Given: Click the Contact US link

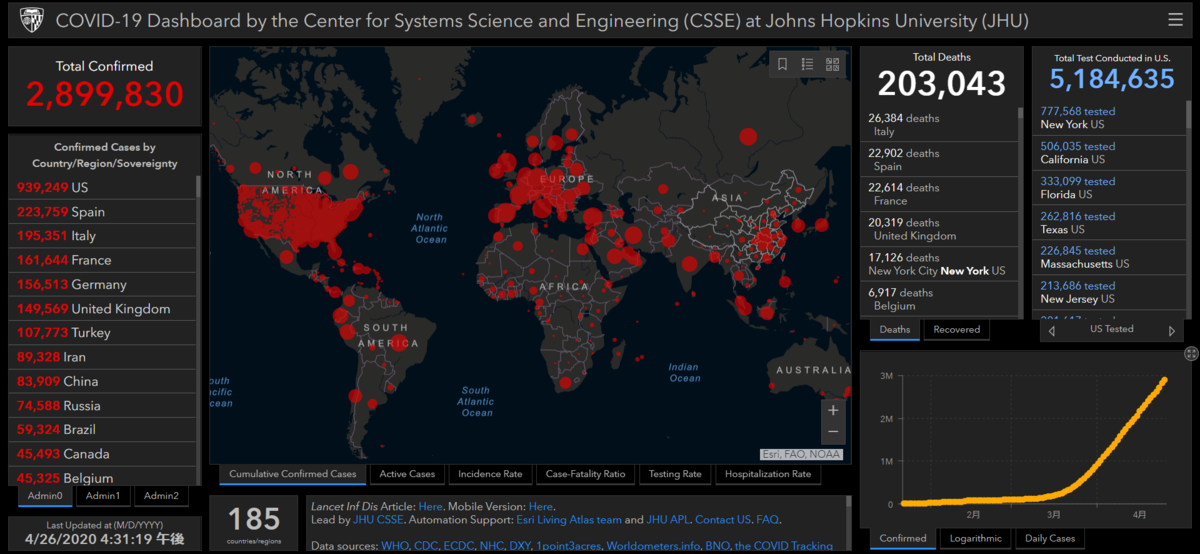Looking at the screenshot, I should coord(723,520).
